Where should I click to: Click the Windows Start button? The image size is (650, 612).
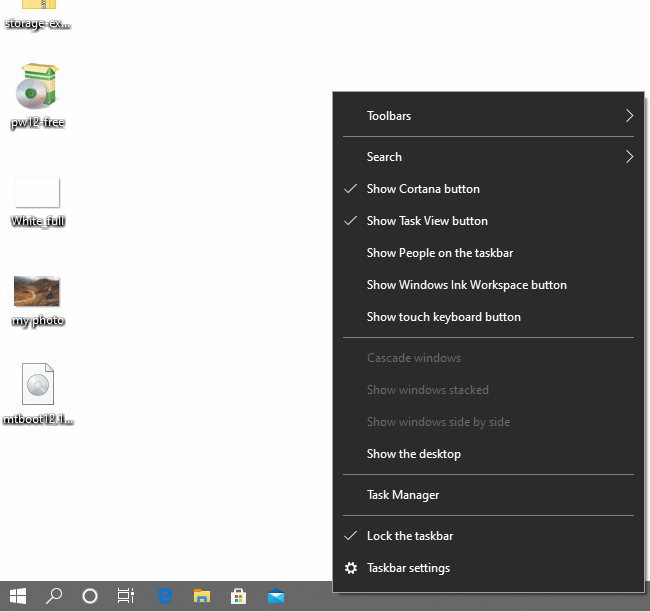[18, 596]
